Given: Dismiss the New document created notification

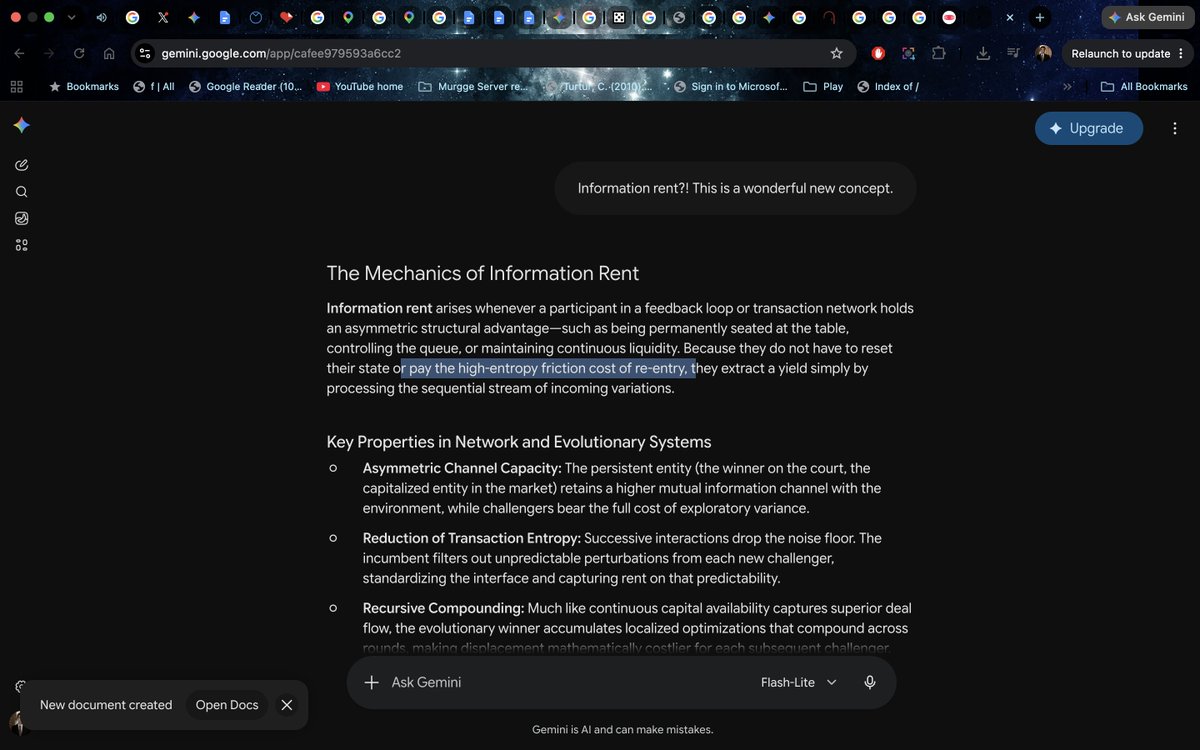Looking at the screenshot, I should 287,705.
